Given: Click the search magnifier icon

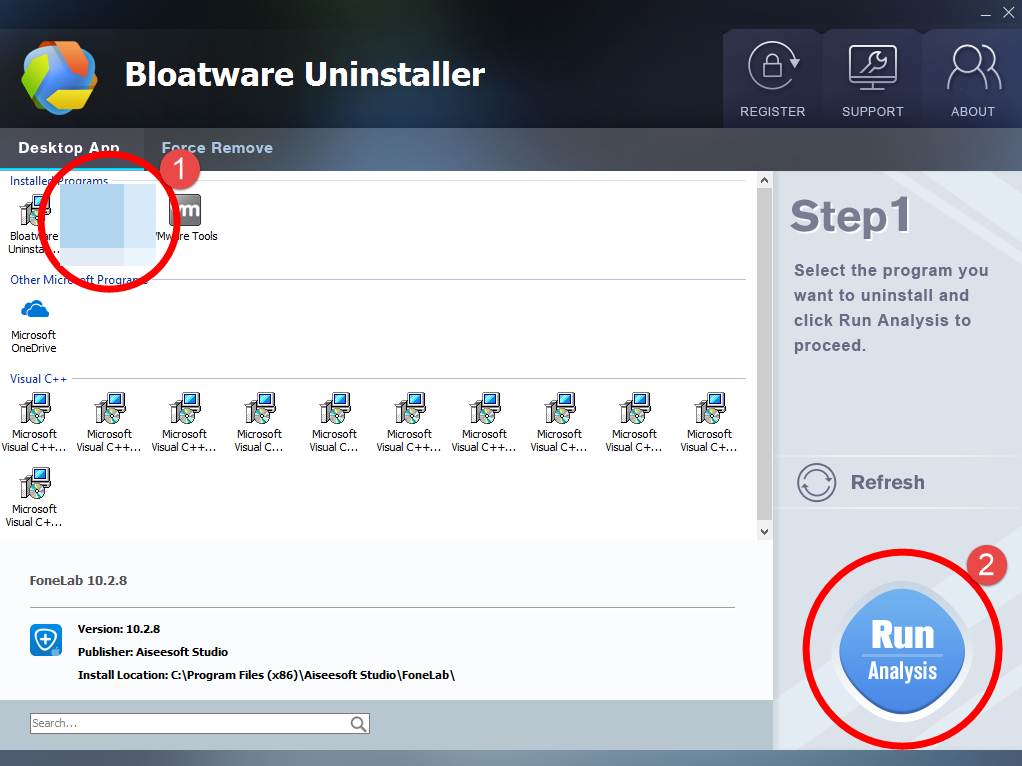Looking at the screenshot, I should (x=358, y=724).
